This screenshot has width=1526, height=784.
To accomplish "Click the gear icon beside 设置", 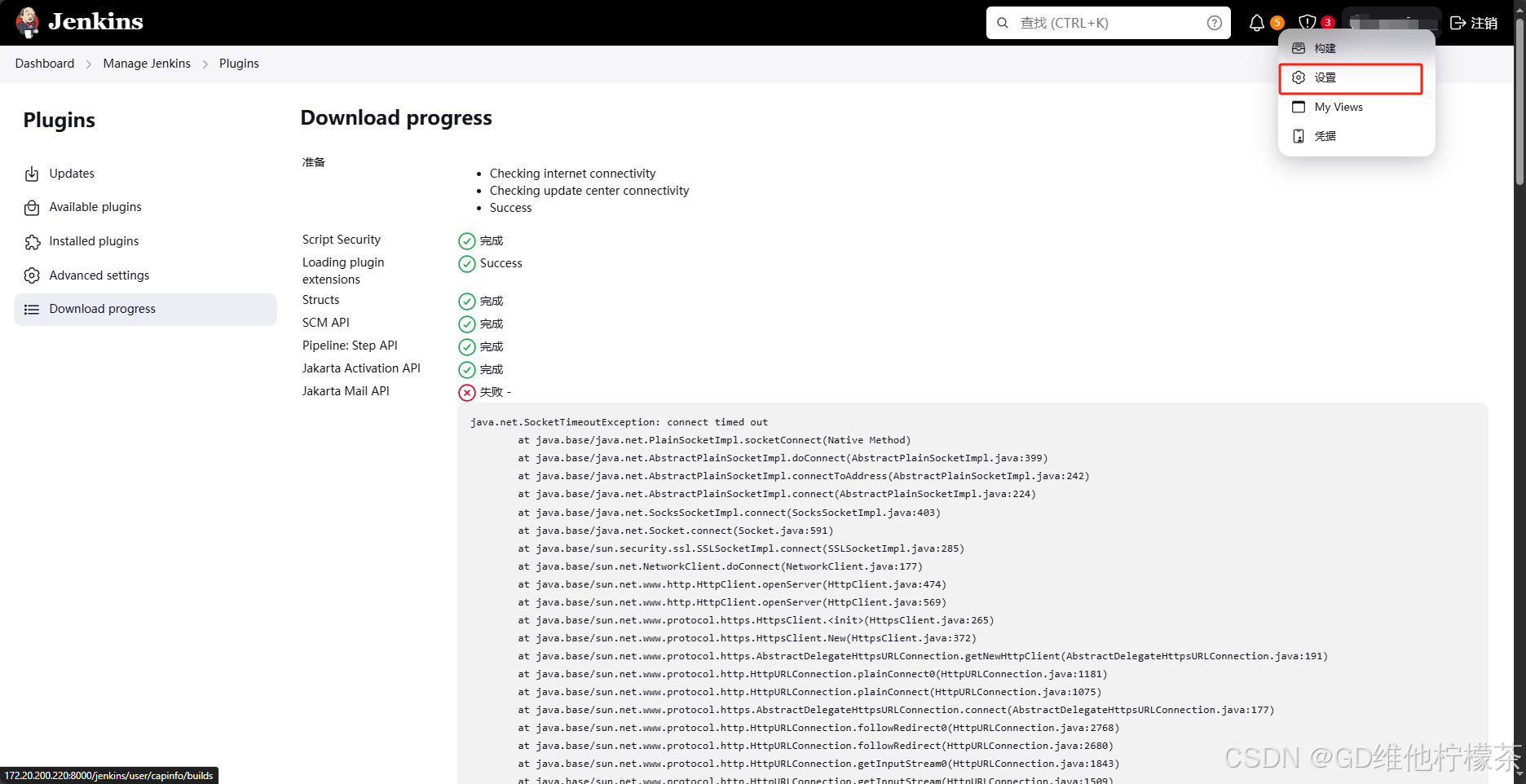I will (x=1299, y=77).
